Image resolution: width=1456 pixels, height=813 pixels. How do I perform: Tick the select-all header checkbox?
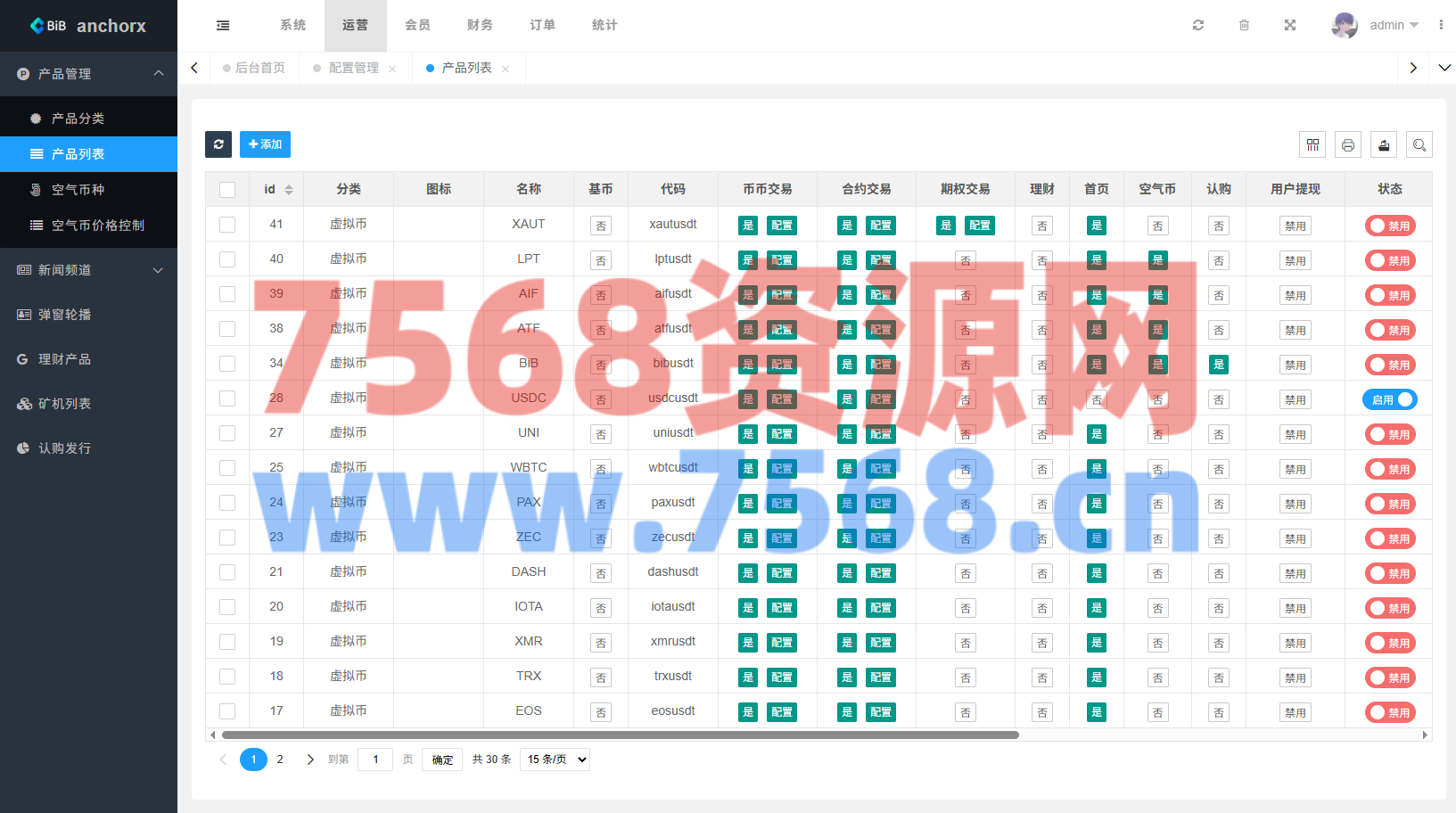[x=227, y=190]
